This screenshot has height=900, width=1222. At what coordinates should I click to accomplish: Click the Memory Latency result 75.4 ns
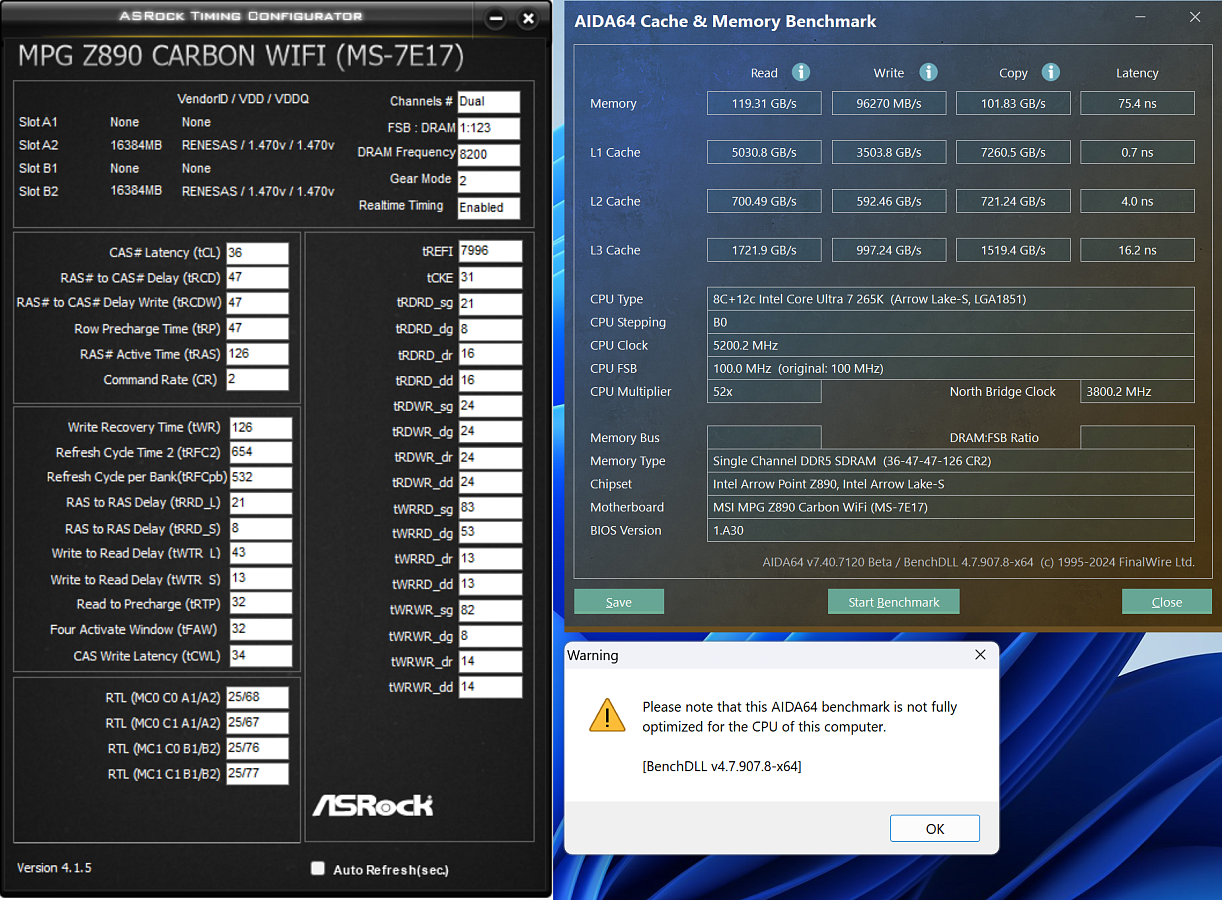pyautogui.click(x=1138, y=103)
